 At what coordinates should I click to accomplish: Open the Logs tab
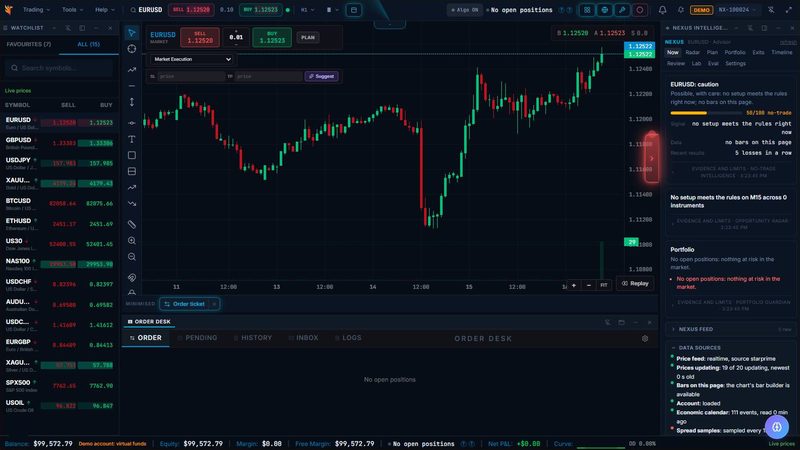(348, 338)
